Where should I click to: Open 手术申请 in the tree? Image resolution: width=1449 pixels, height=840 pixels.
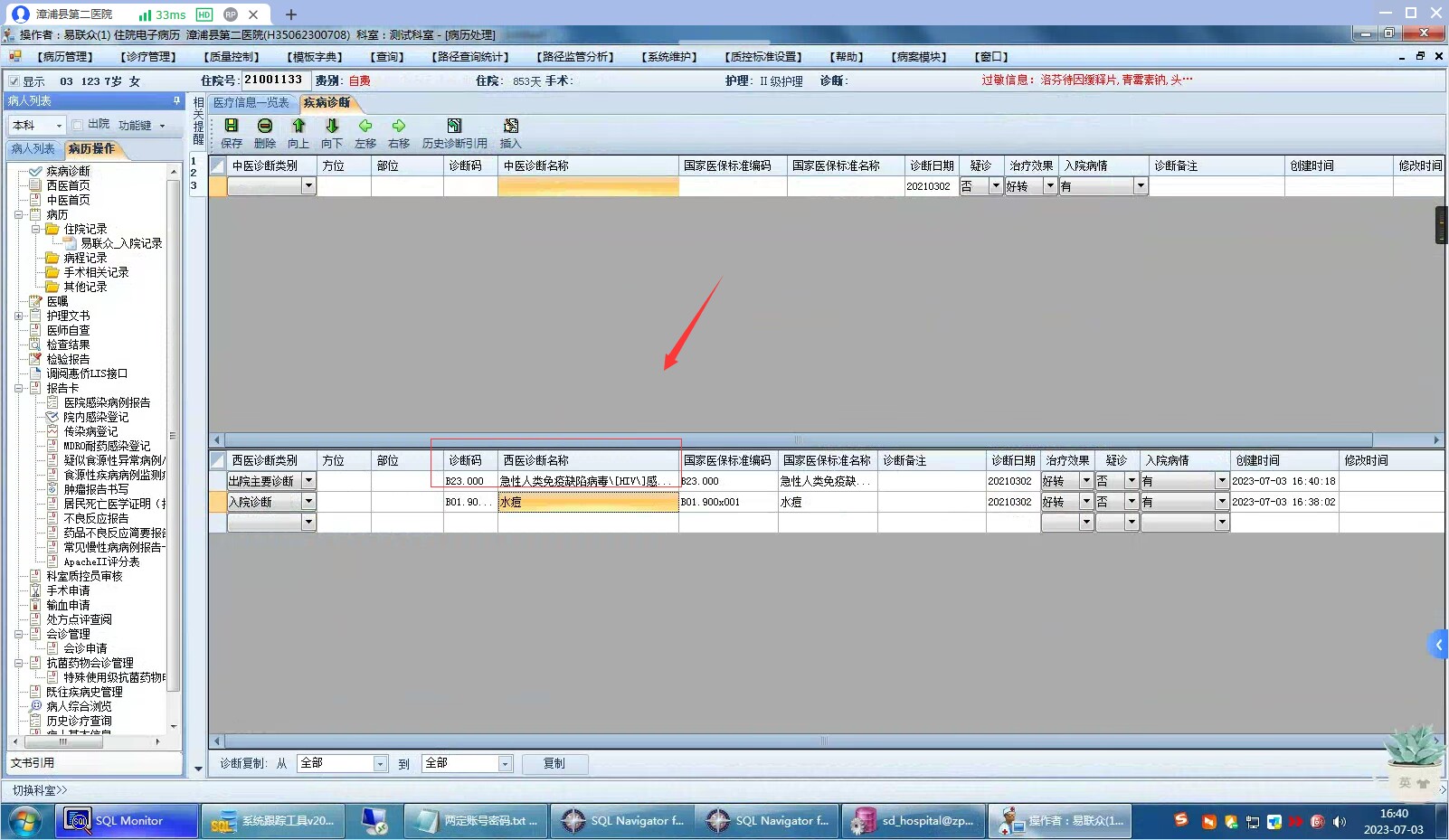(68, 590)
